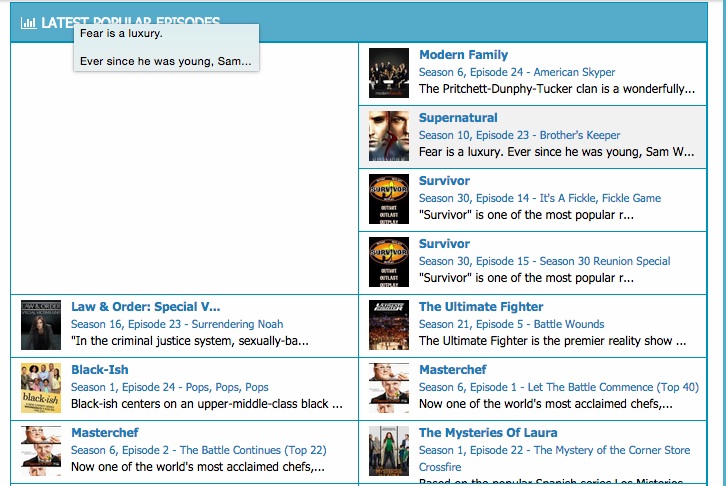Click the Supernatural poster thumbnail
The image size is (726, 486).
(388, 135)
